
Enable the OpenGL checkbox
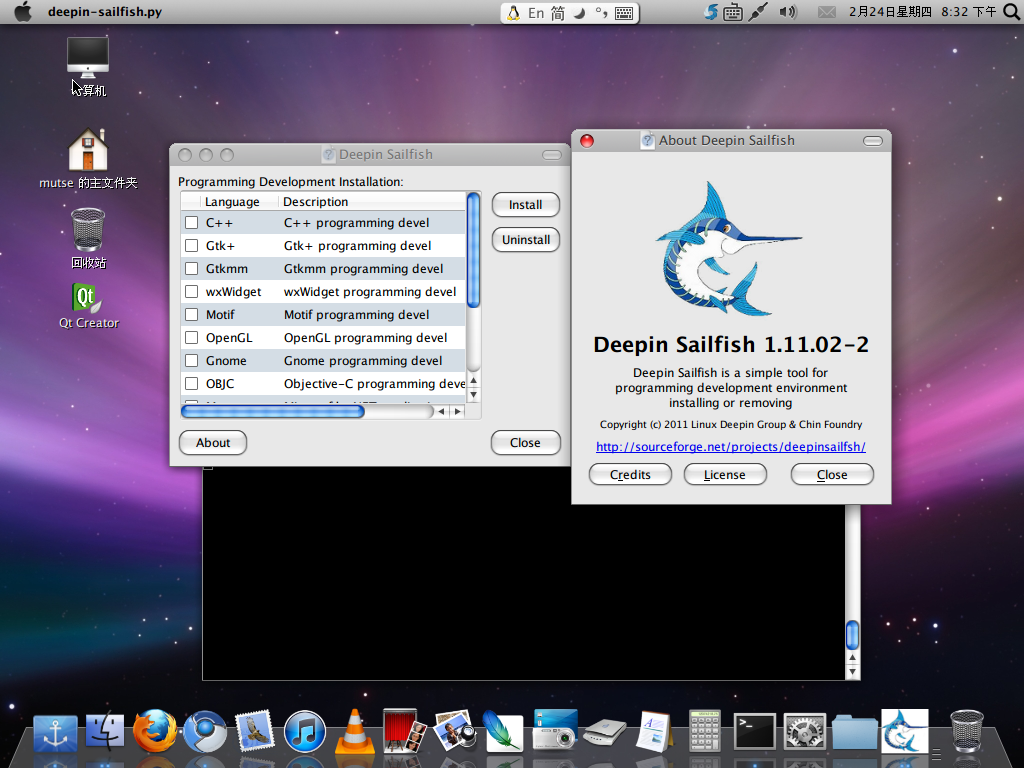tap(191, 338)
